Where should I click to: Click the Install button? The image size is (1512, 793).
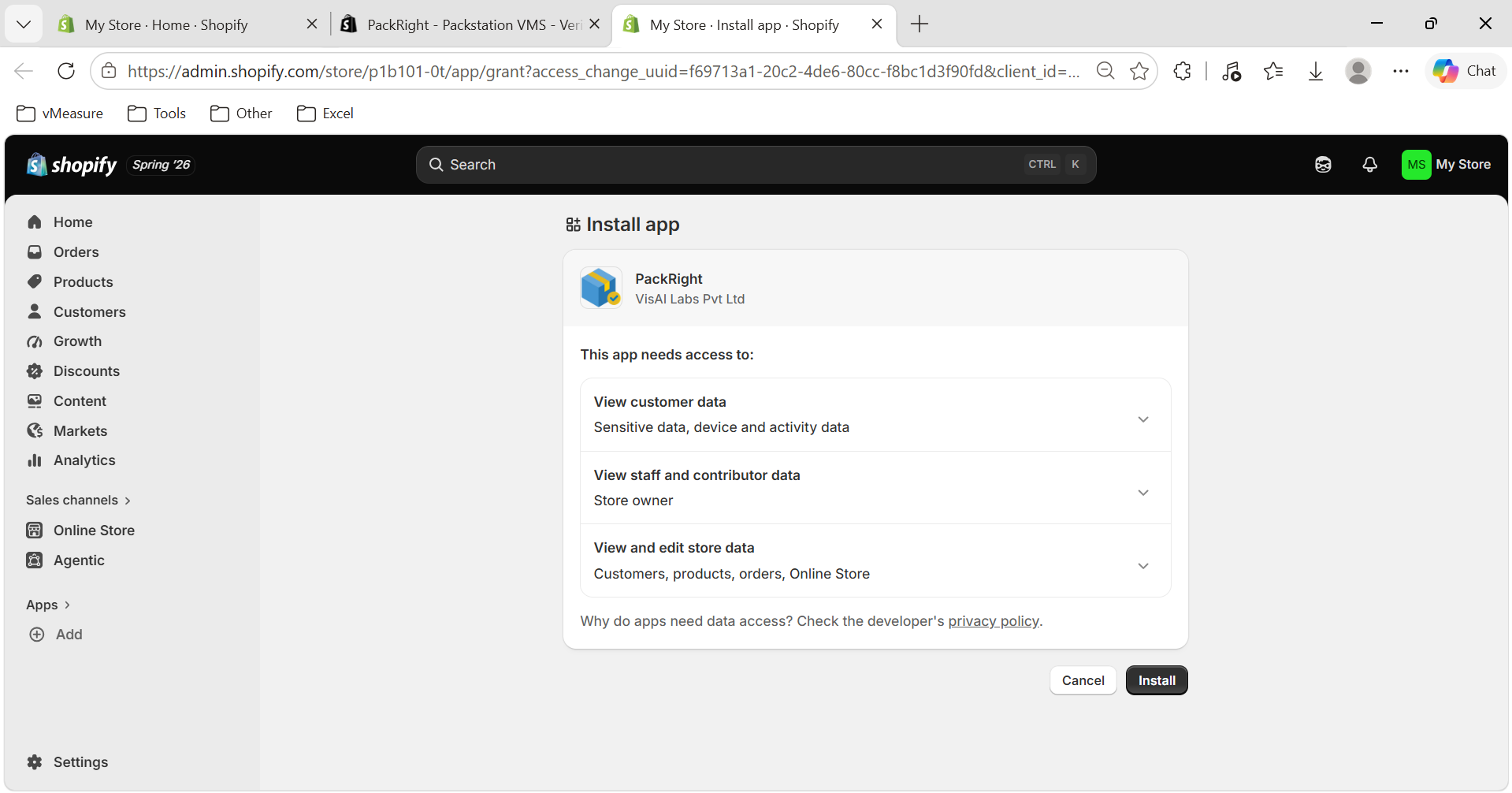[x=1157, y=681]
